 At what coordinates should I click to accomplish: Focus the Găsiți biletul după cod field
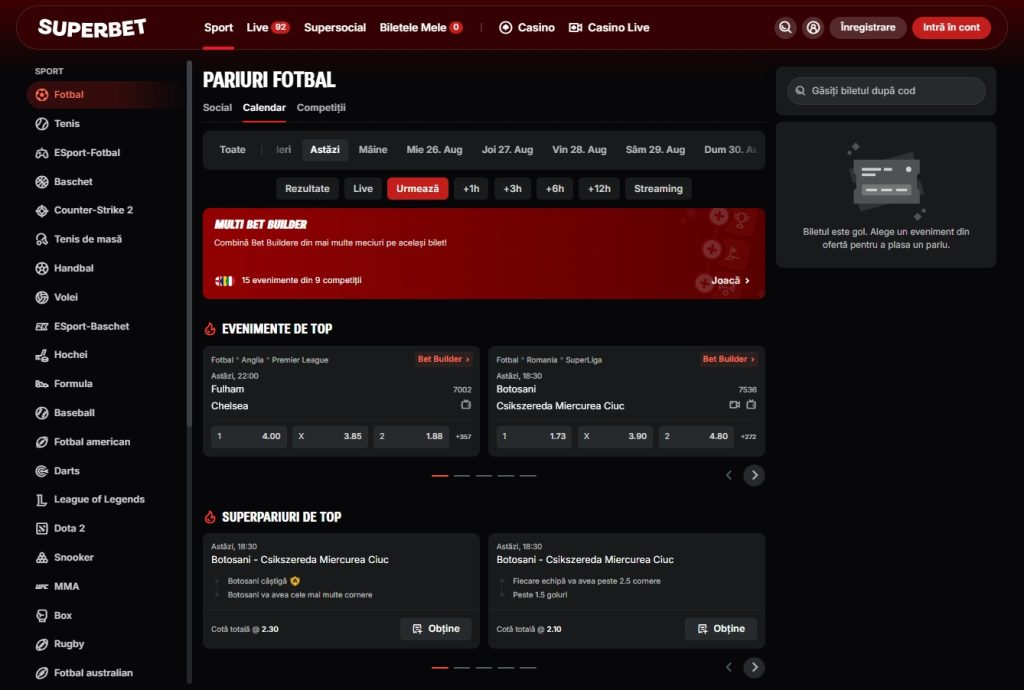click(886, 91)
